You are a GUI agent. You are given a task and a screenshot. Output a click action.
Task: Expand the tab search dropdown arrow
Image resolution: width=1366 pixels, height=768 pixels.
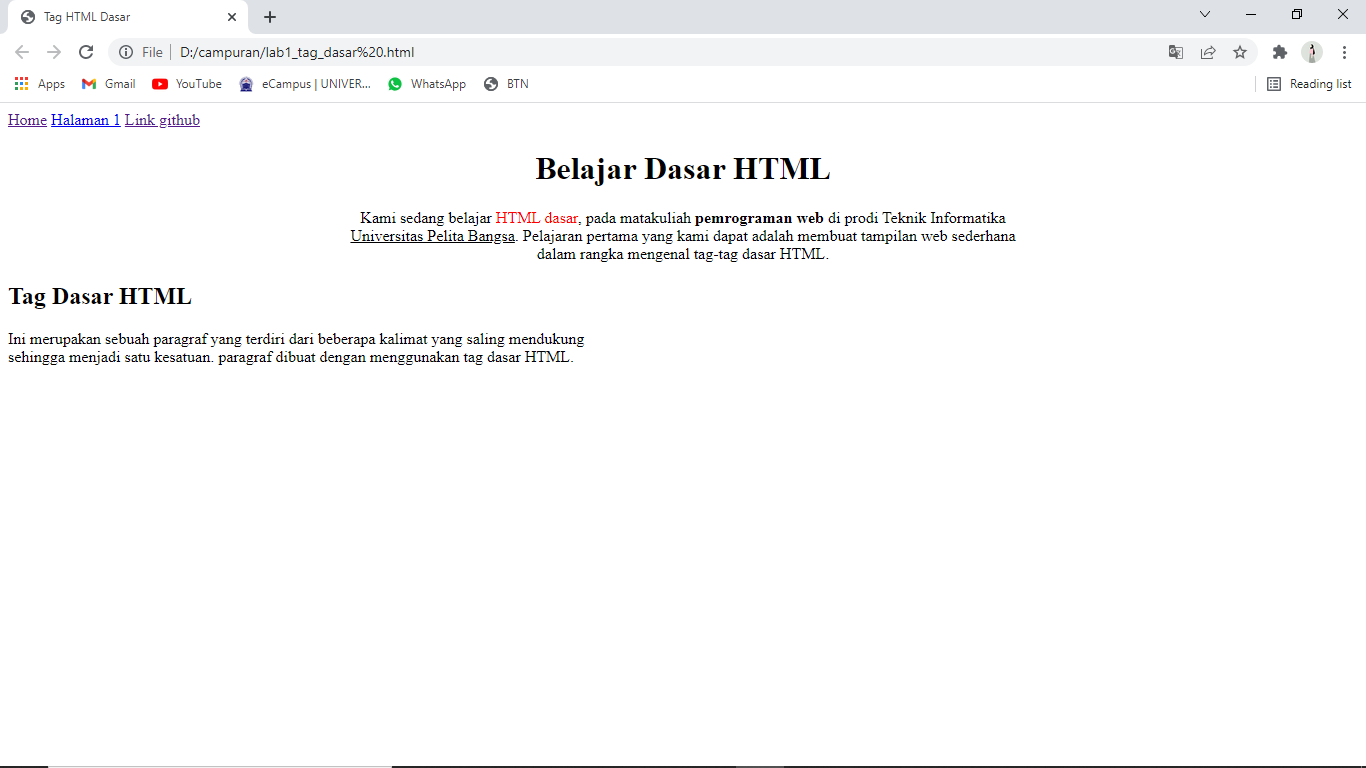click(1205, 14)
